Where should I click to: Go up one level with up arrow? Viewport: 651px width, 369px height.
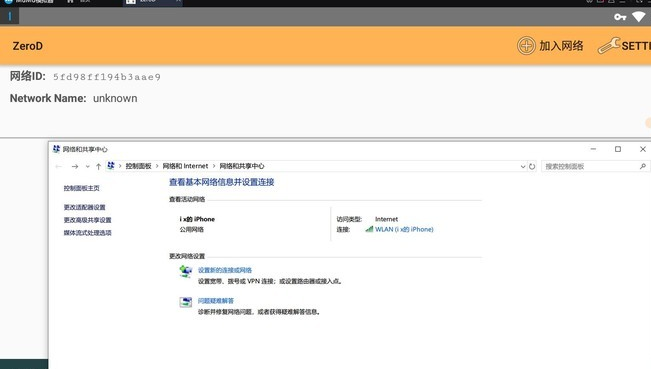tap(98, 166)
